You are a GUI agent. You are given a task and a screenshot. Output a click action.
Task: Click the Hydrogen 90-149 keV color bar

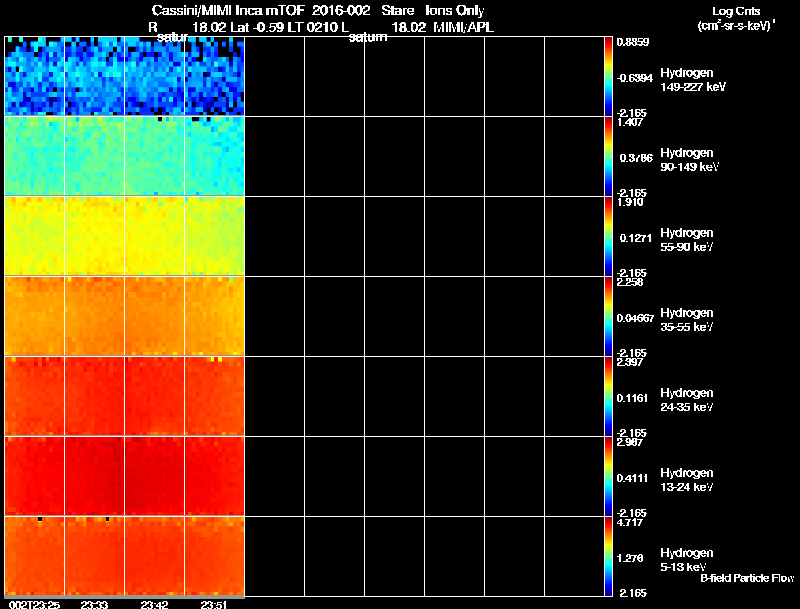click(608, 156)
